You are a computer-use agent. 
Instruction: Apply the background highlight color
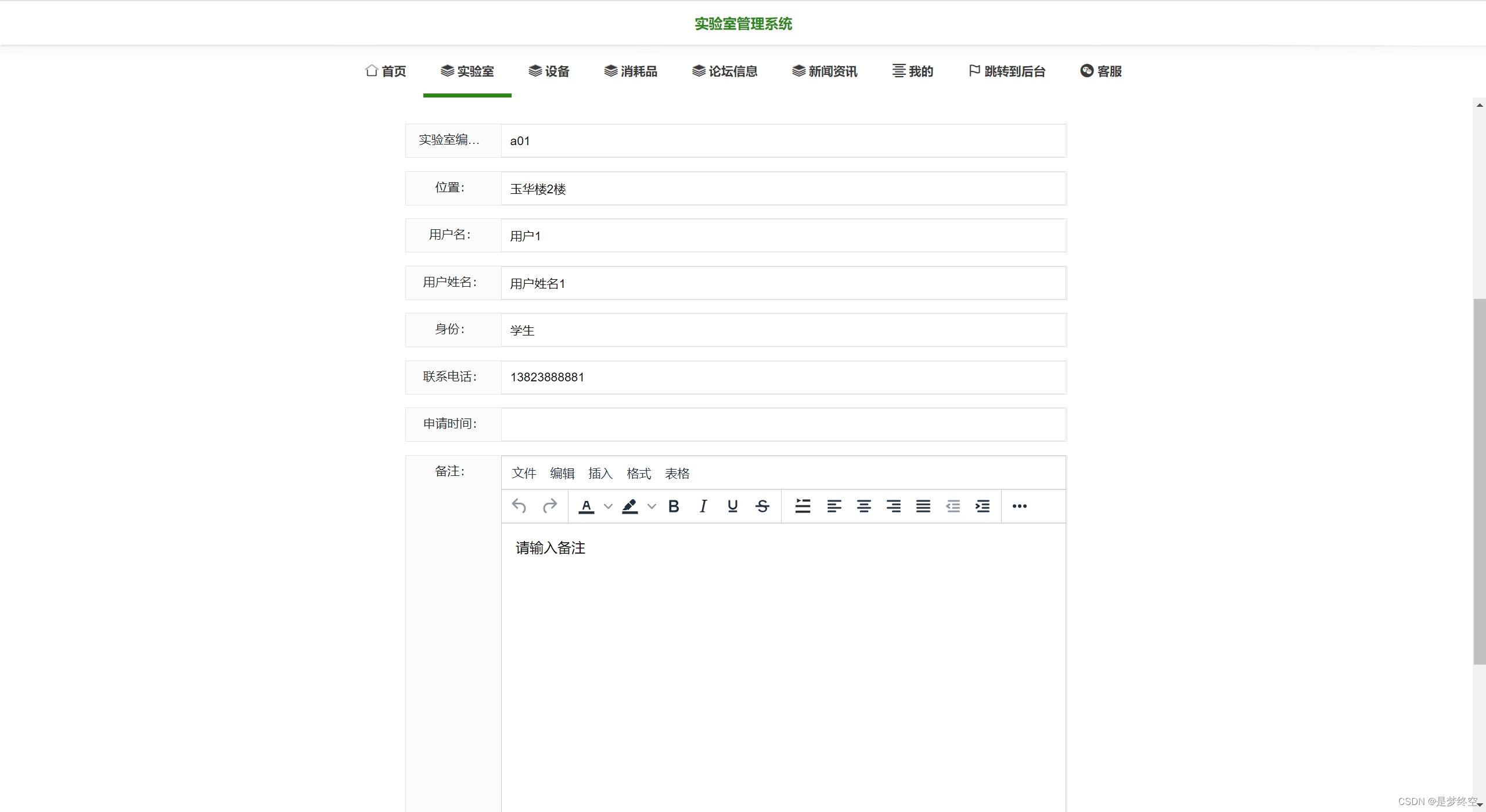[630, 506]
